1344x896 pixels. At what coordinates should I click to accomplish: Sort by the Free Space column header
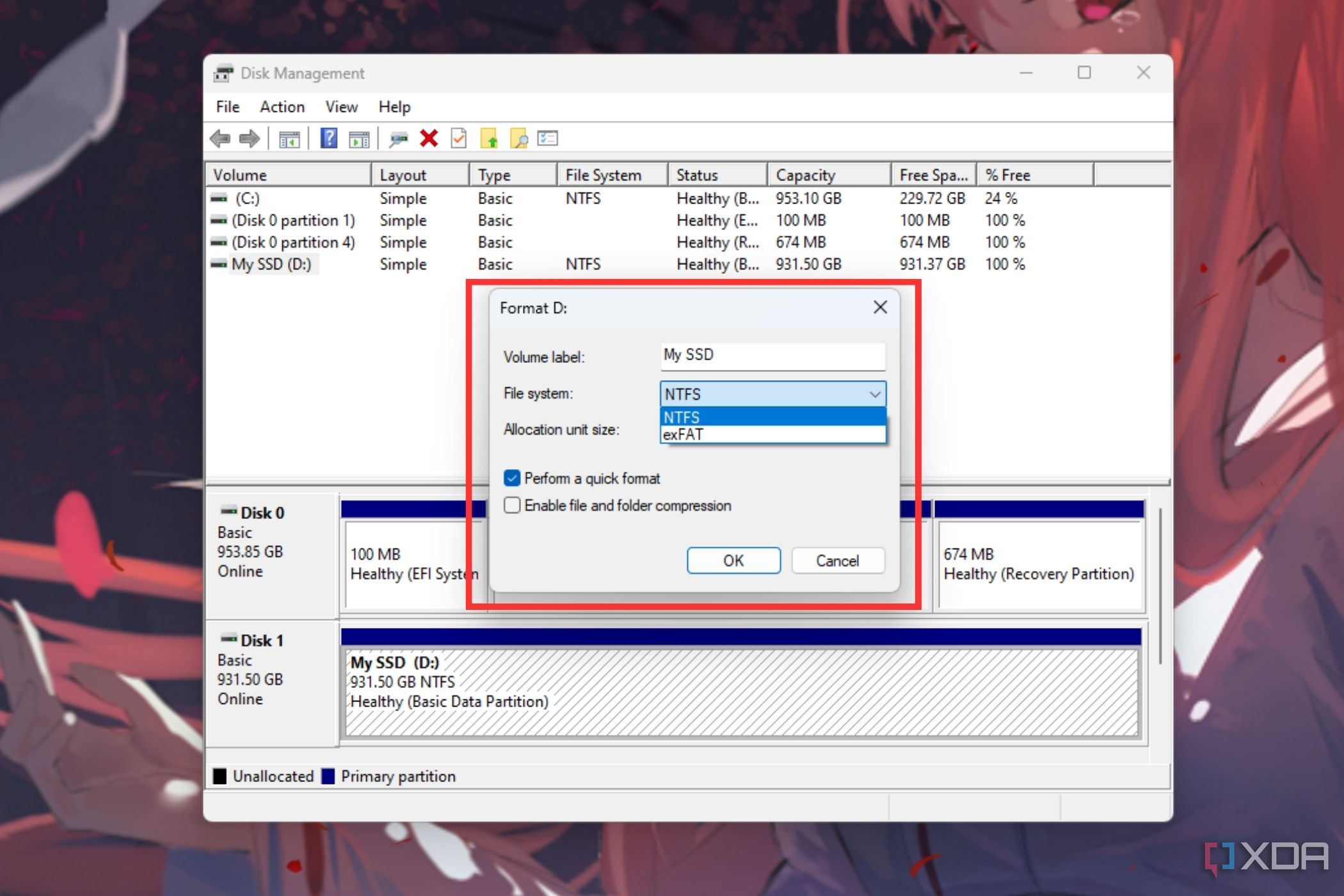tap(934, 175)
